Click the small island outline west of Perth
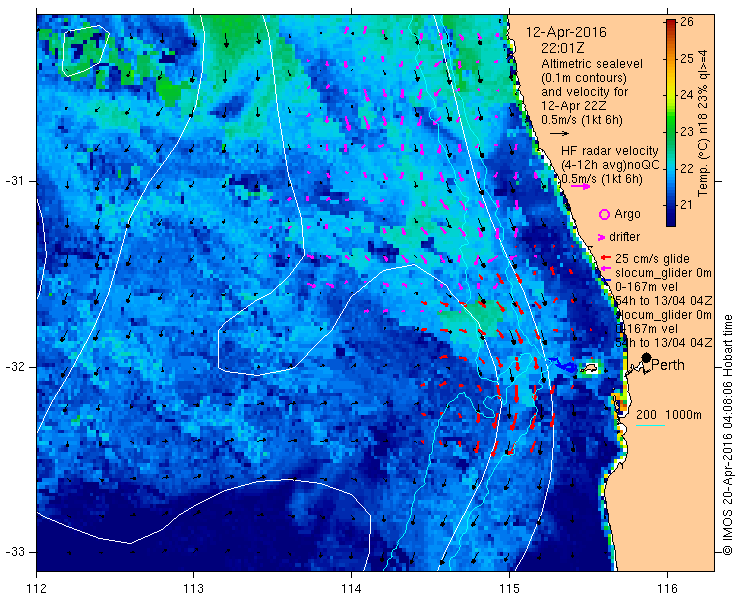The width and height of the screenshot is (740, 600). [589, 368]
